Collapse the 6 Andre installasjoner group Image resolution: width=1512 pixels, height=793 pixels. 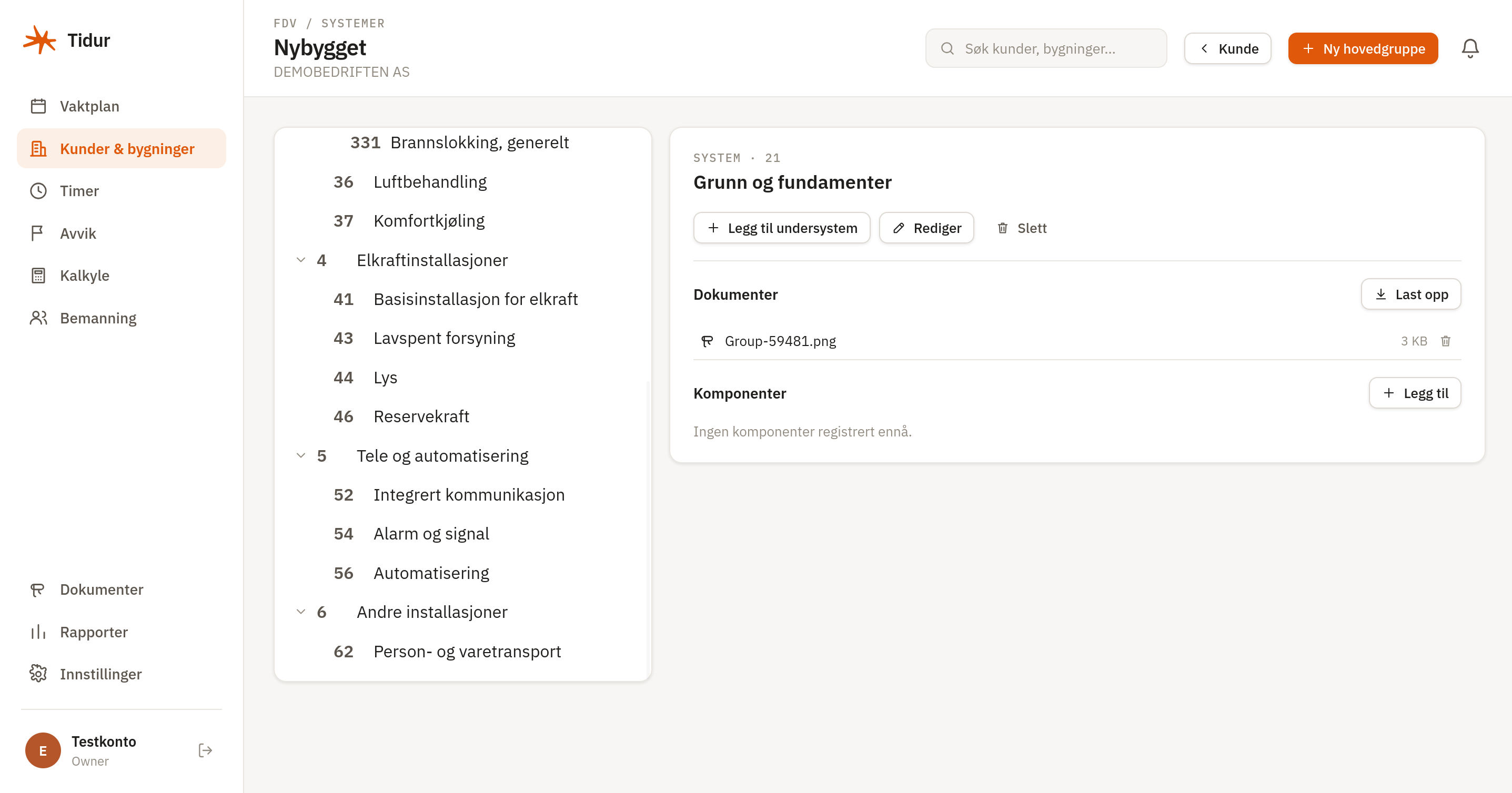(300, 612)
